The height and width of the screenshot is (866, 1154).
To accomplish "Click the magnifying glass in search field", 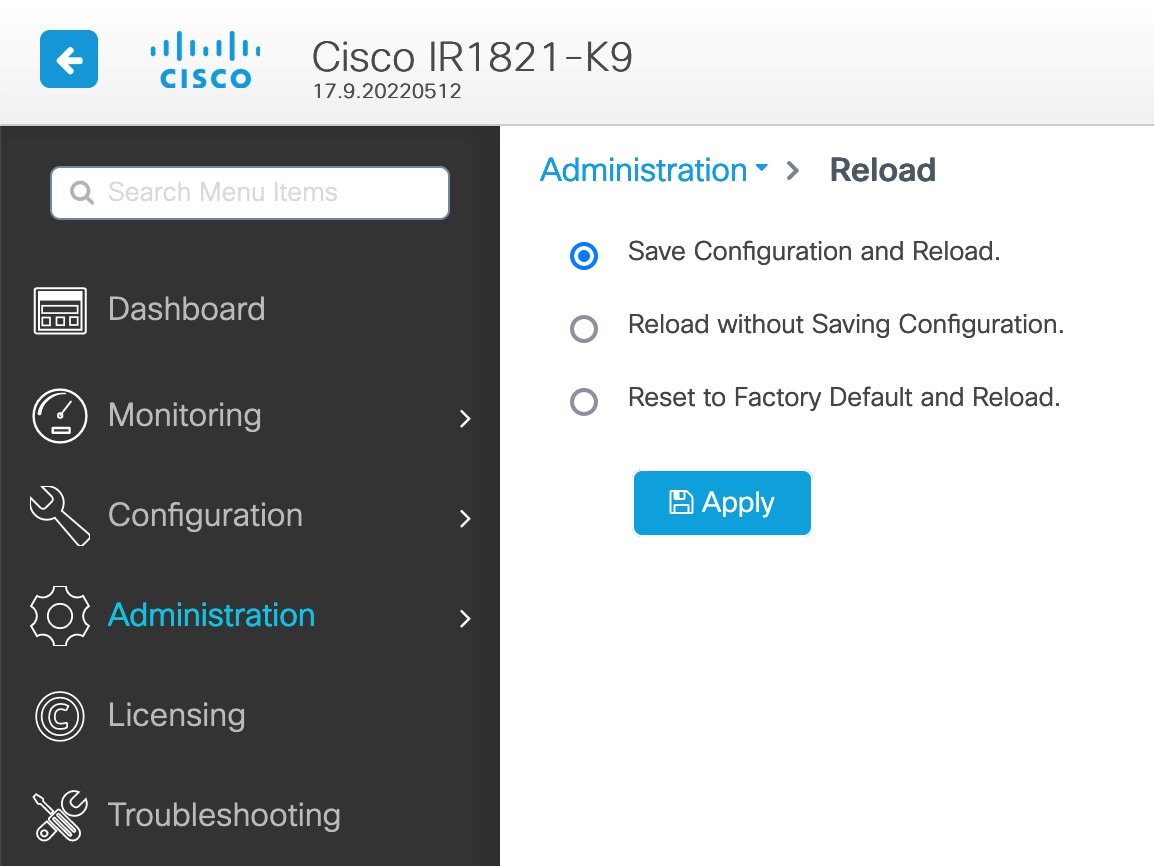I will point(82,192).
